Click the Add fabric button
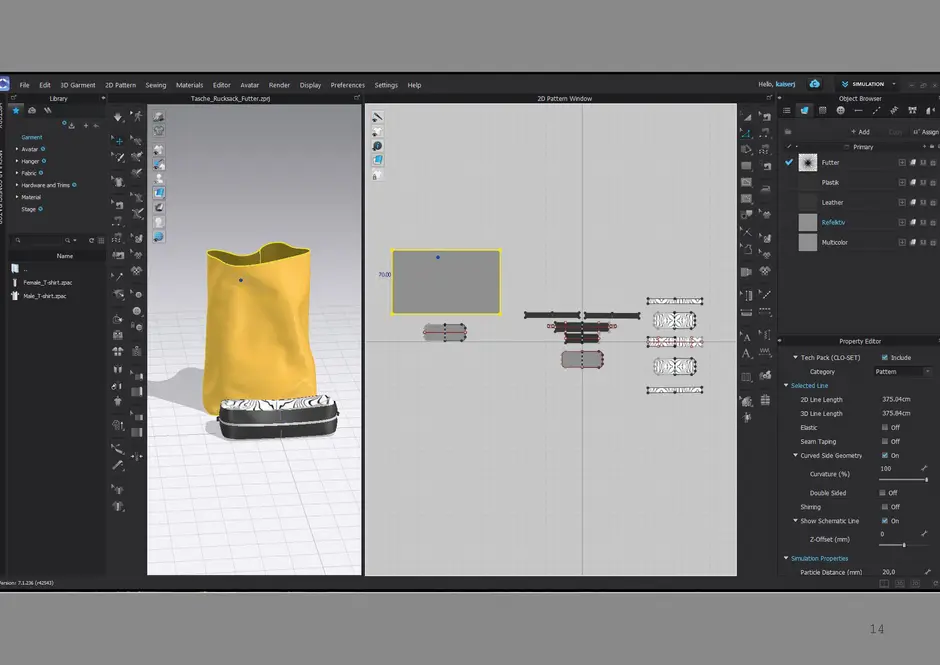940x665 pixels. pyautogui.click(x=859, y=132)
